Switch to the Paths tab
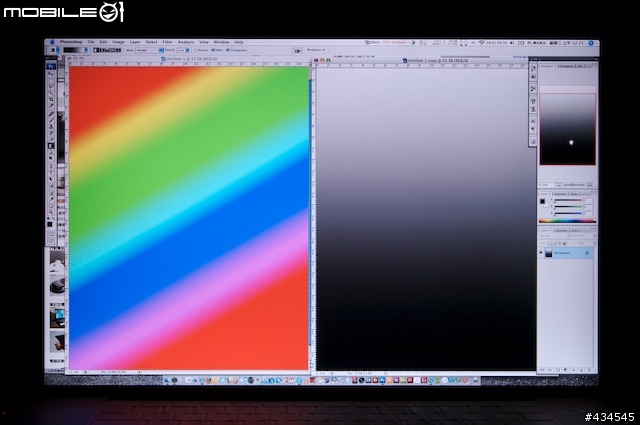This screenshot has width=640, height=425. 575,230
